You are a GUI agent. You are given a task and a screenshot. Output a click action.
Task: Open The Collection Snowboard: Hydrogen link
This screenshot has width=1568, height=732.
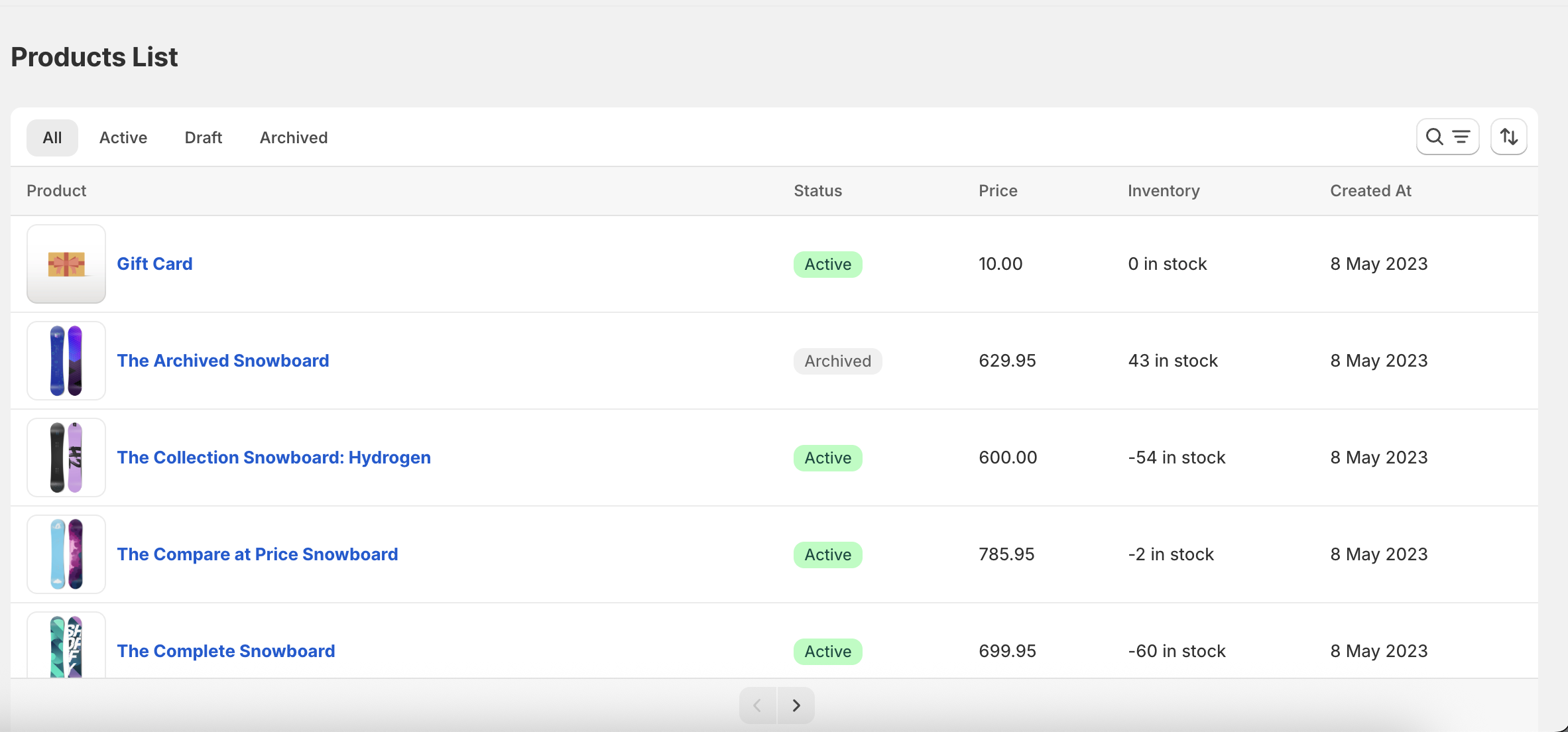click(274, 457)
